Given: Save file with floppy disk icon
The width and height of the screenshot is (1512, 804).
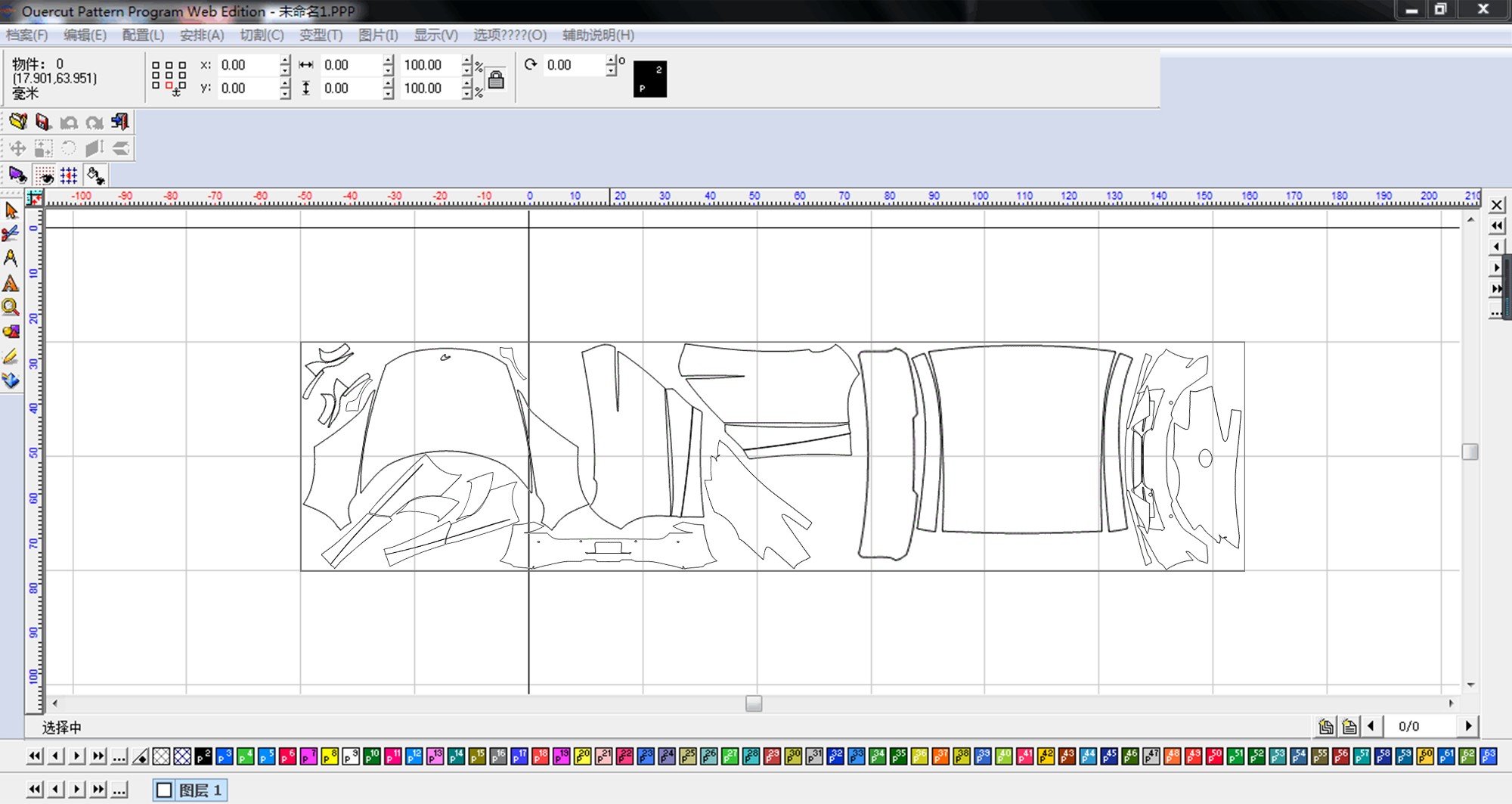Looking at the screenshot, I should [x=43, y=122].
